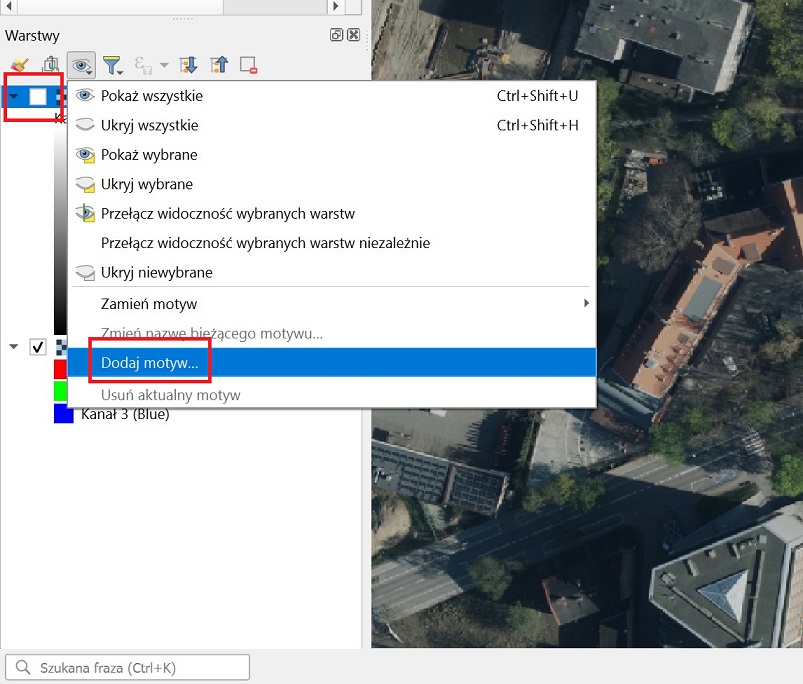This screenshot has height=684, width=803.
Task: Uncheck the visible RGB raster layer checkbox
Action: [38, 347]
